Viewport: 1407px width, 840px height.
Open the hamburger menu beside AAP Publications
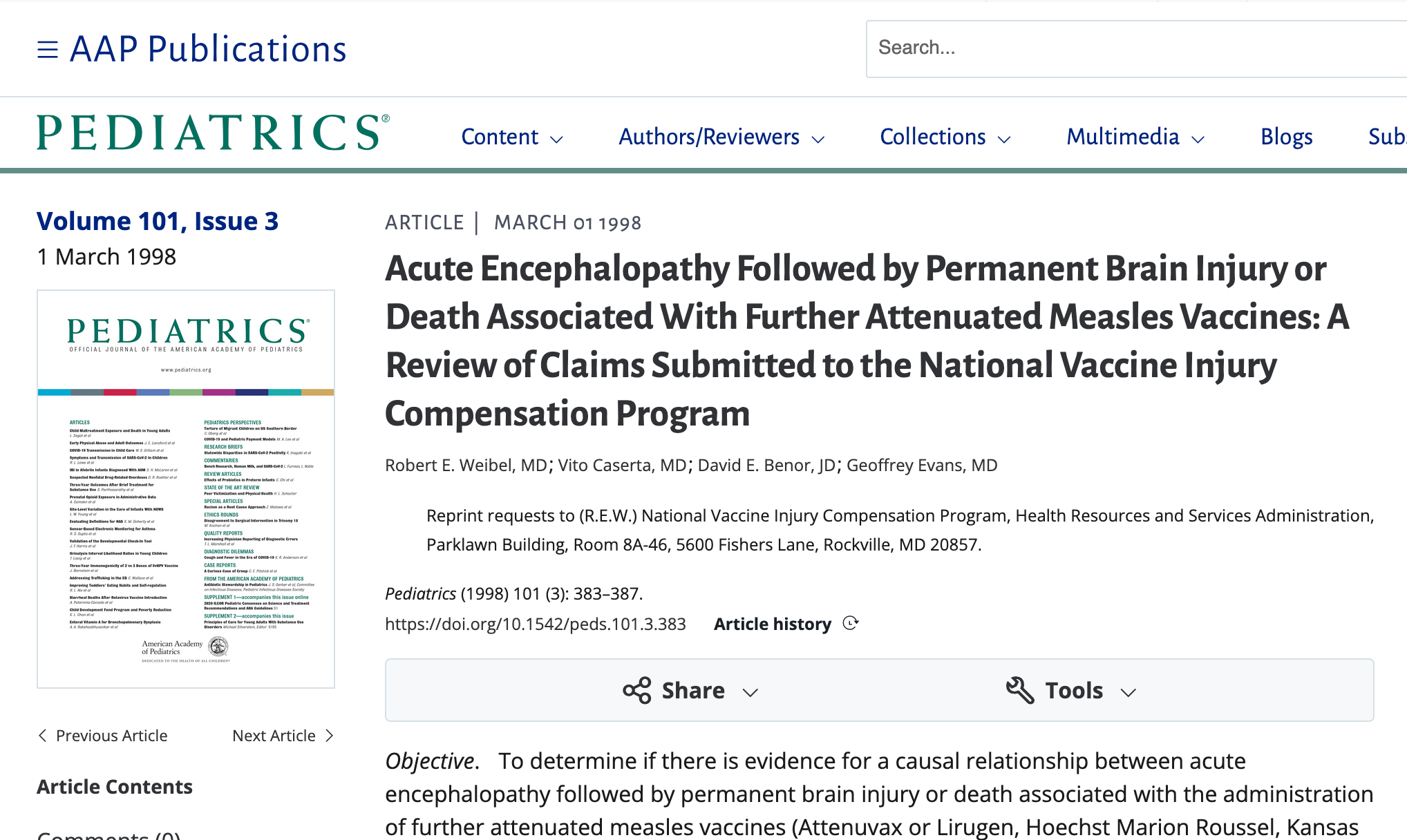[47, 50]
